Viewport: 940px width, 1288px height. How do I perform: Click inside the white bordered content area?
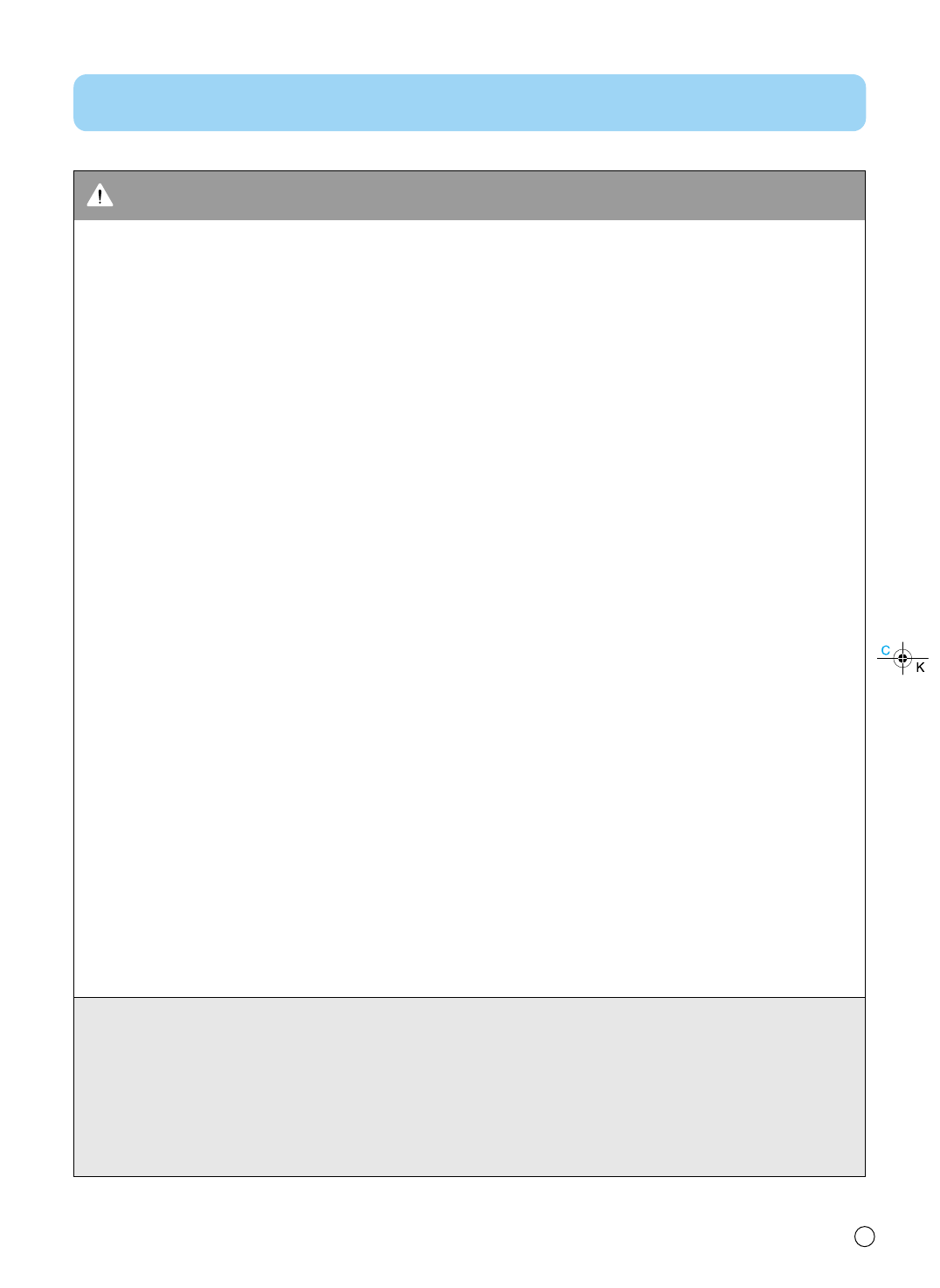pyautogui.click(x=469, y=608)
